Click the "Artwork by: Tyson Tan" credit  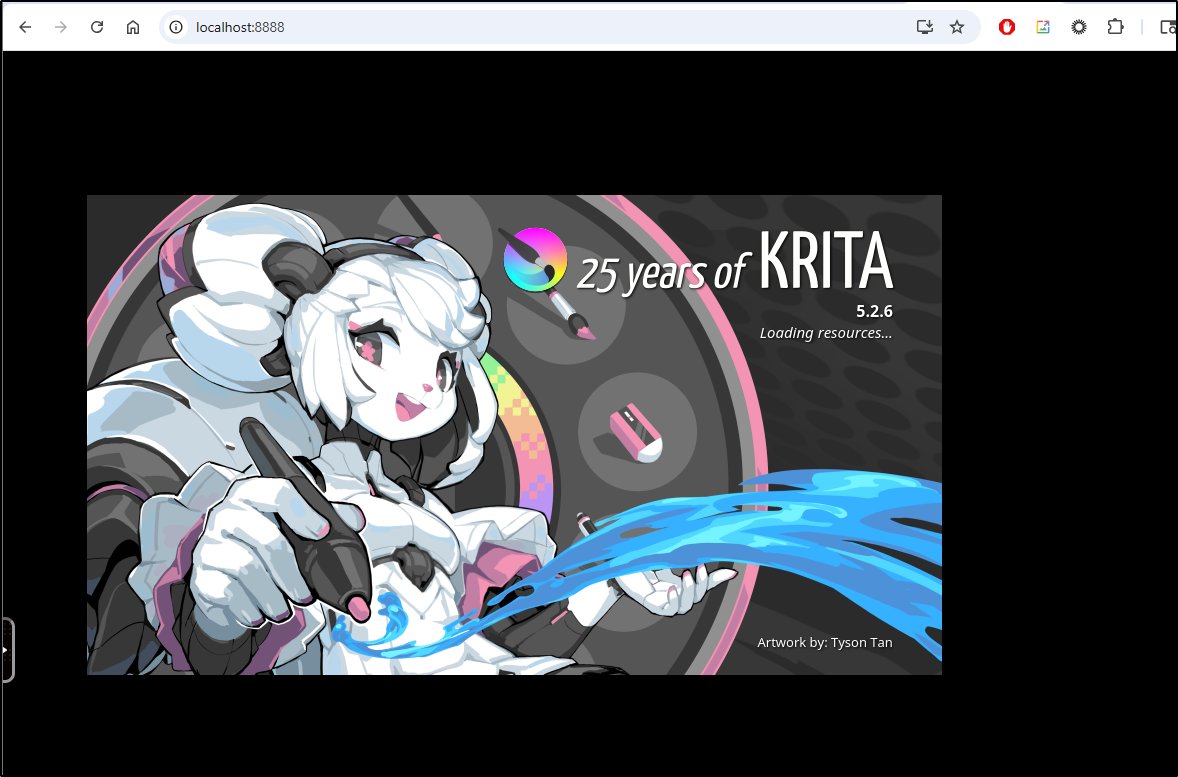[825, 642]
